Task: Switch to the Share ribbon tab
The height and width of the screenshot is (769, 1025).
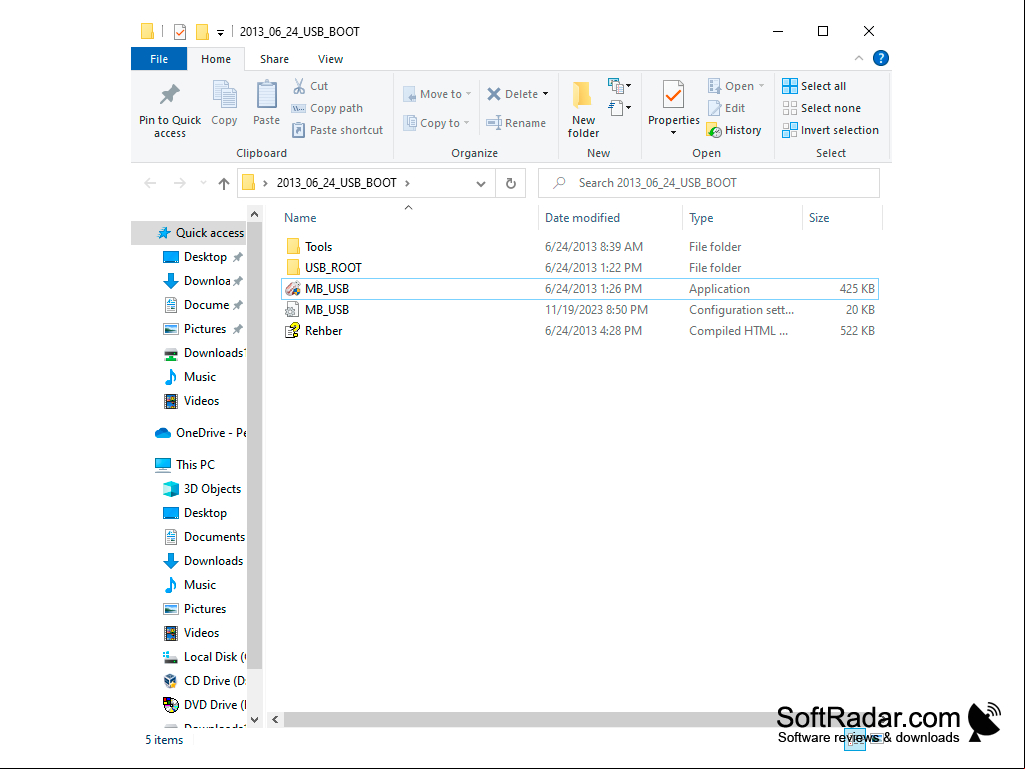Action: [x=274, y=59]
